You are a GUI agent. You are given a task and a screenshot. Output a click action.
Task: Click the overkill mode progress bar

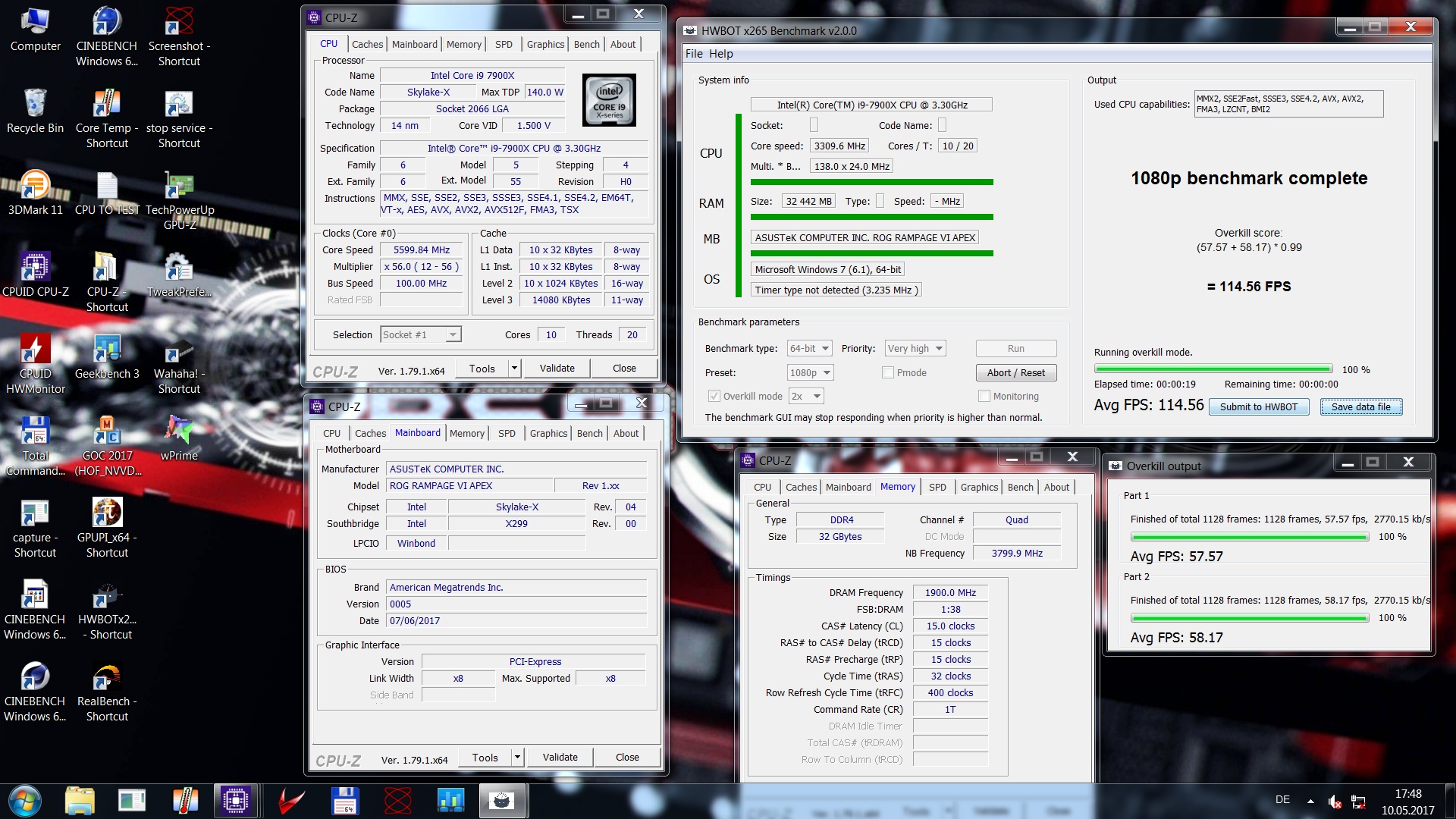pos(1213,369)
